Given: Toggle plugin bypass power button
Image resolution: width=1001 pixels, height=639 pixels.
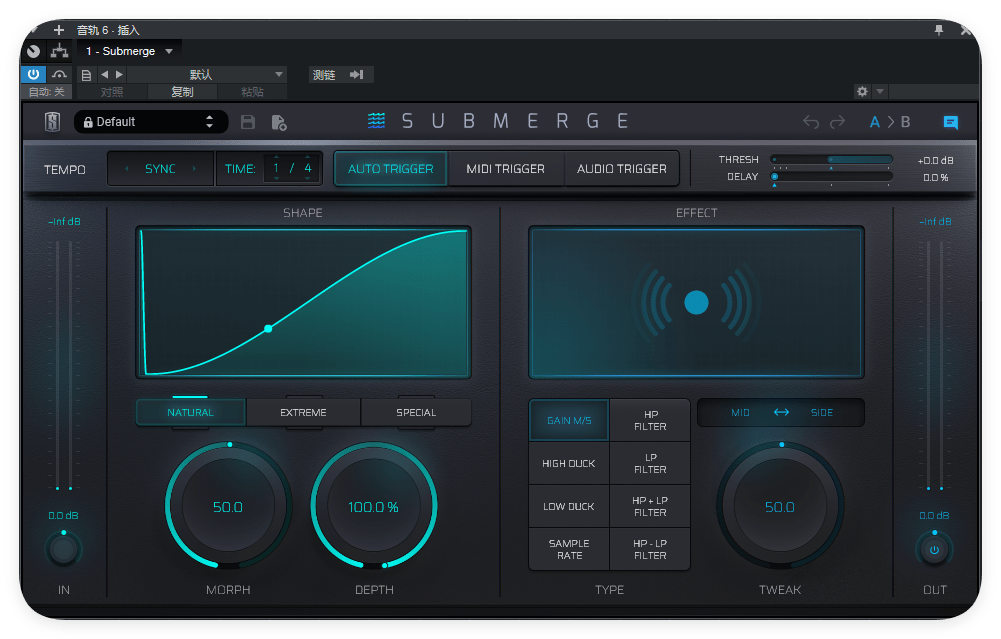Looking at the screenshot, I should click(33, 74).
